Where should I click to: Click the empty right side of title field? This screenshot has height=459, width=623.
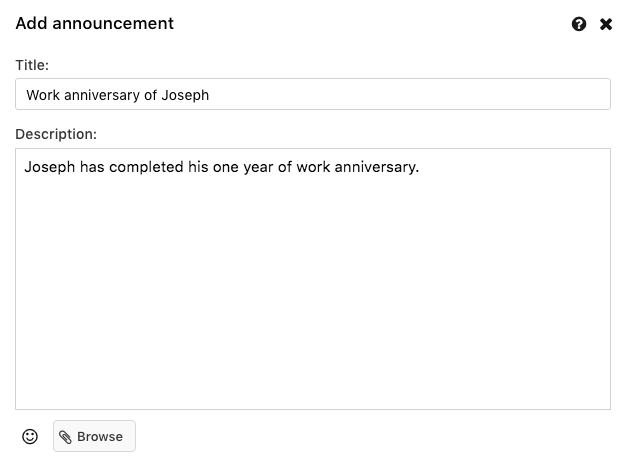(x=409, y=95)
